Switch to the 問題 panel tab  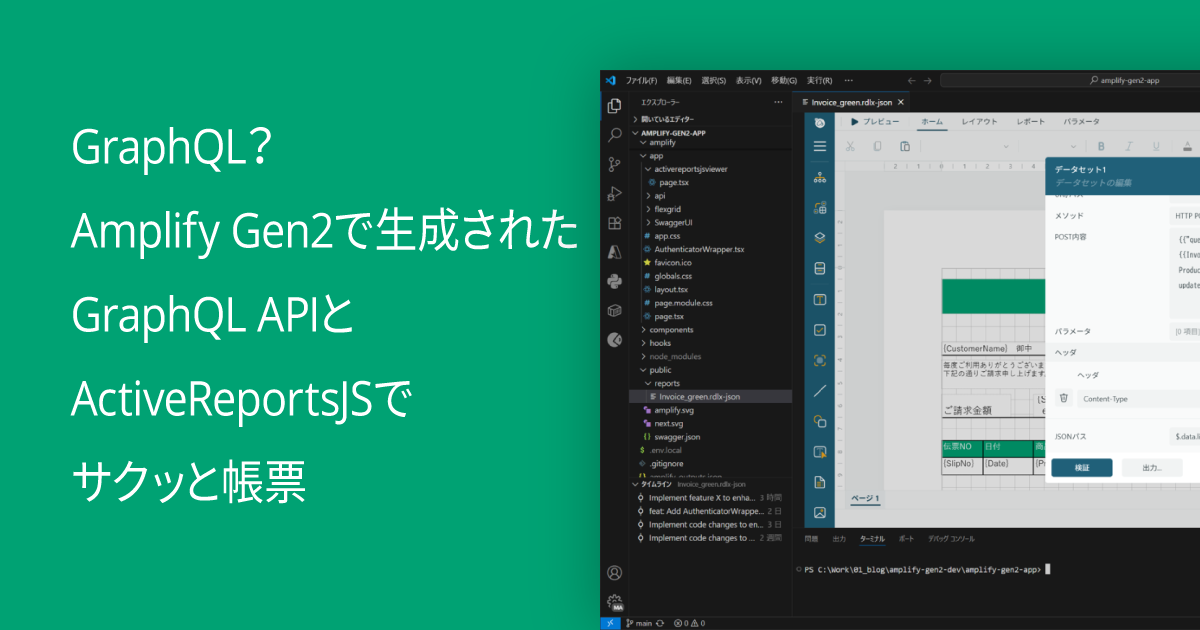pos(811,538)
